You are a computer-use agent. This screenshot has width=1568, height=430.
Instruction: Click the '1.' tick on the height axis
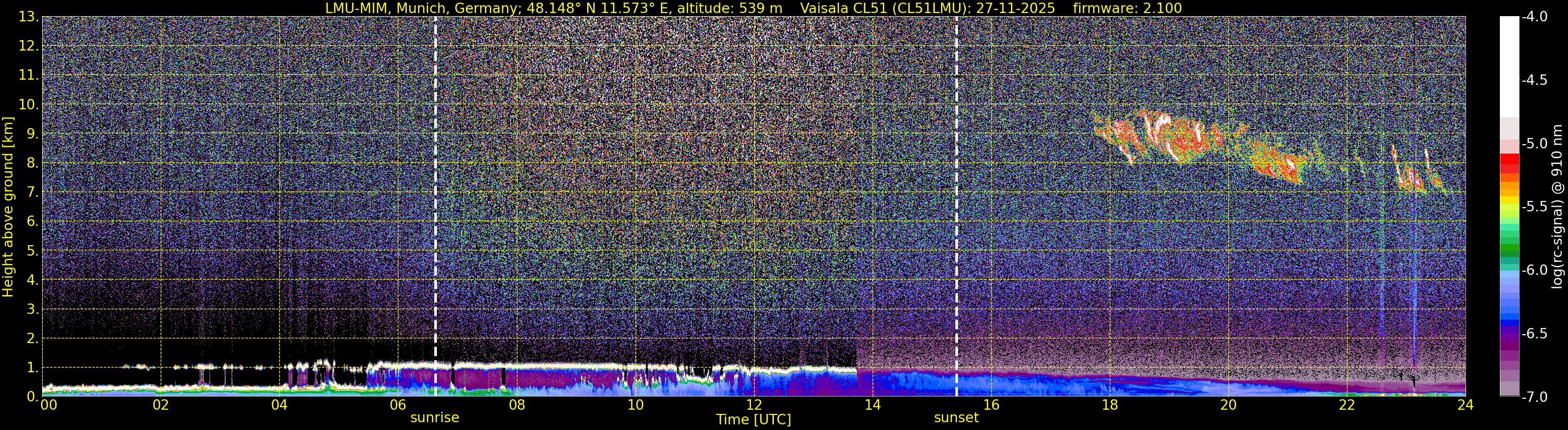pyautogui.click(x=32, y=367)
